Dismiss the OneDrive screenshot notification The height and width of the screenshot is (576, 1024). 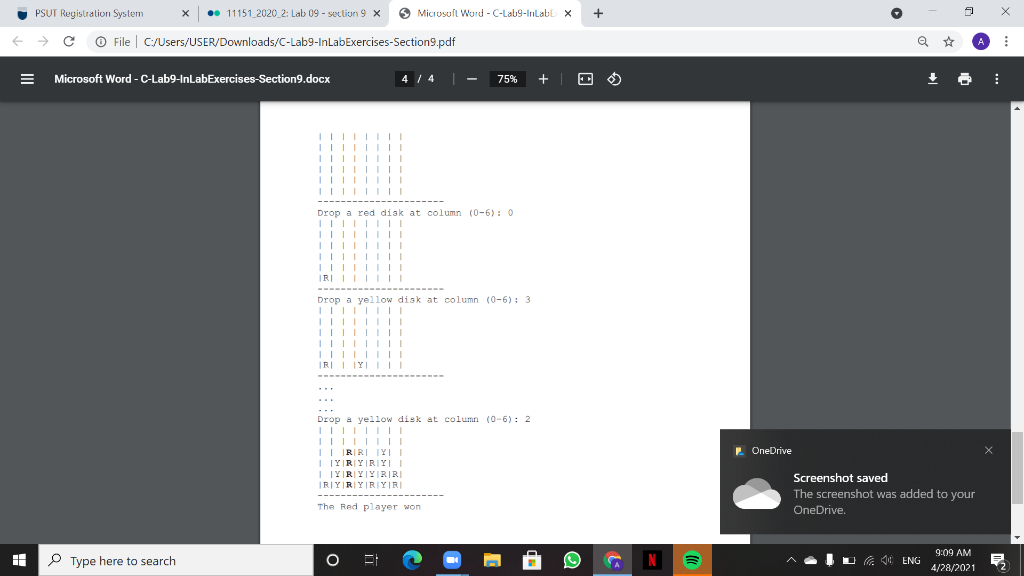(x=988, y=450)
